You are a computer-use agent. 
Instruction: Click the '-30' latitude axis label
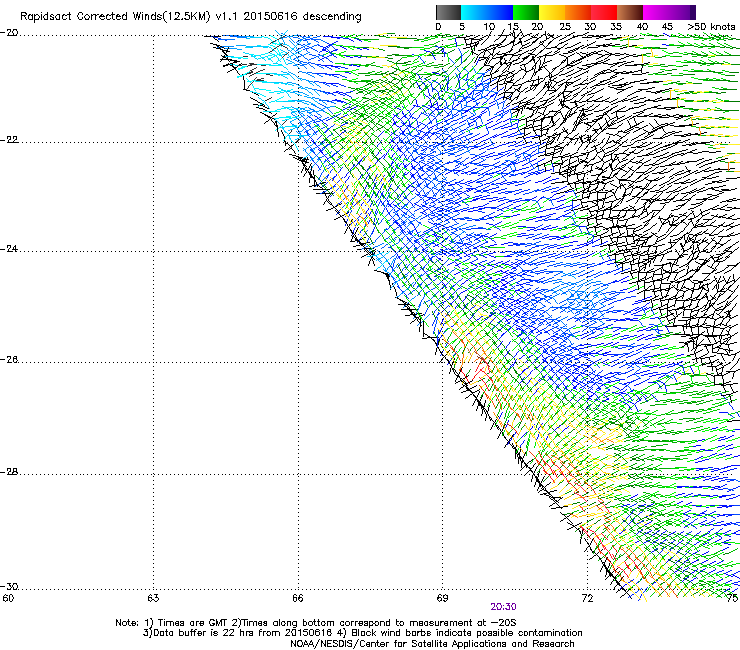click(x=9, y=586)
